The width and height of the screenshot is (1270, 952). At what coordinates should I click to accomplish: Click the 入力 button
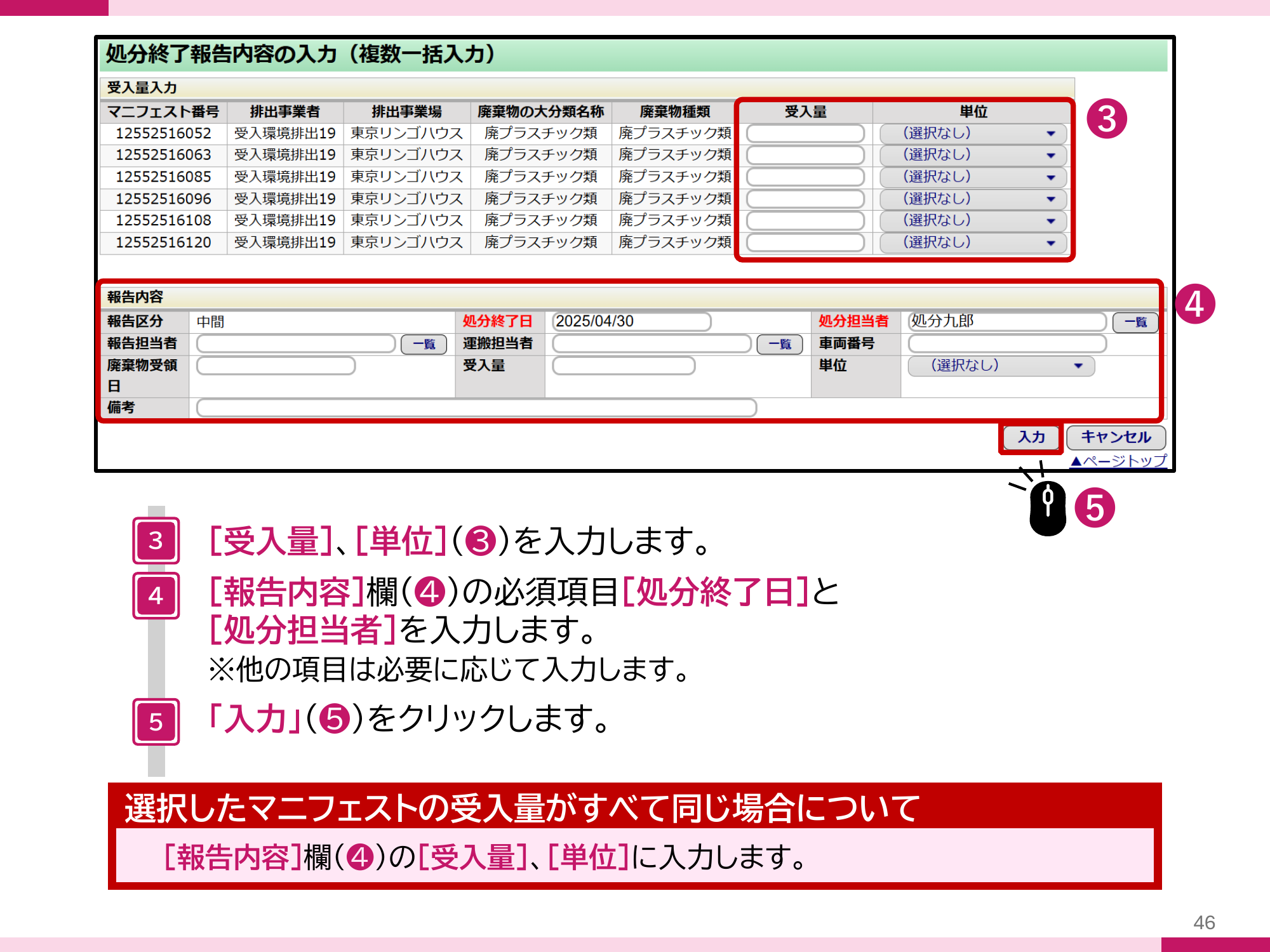[1031, 437]
